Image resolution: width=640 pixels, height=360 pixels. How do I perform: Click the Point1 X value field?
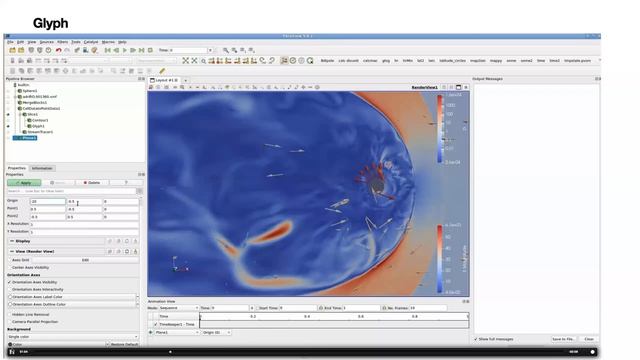[x=48, y=209]
